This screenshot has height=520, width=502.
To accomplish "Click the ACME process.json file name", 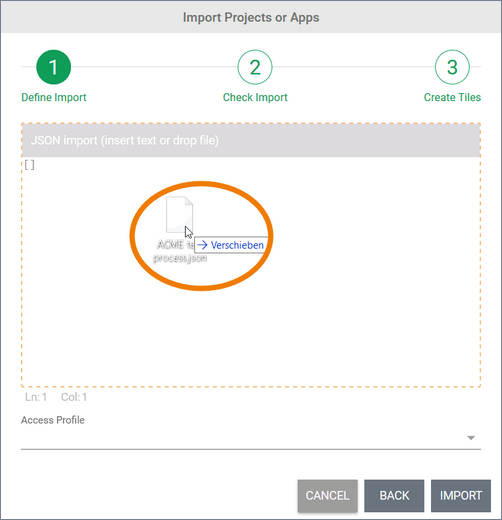I will click(180, 251).
